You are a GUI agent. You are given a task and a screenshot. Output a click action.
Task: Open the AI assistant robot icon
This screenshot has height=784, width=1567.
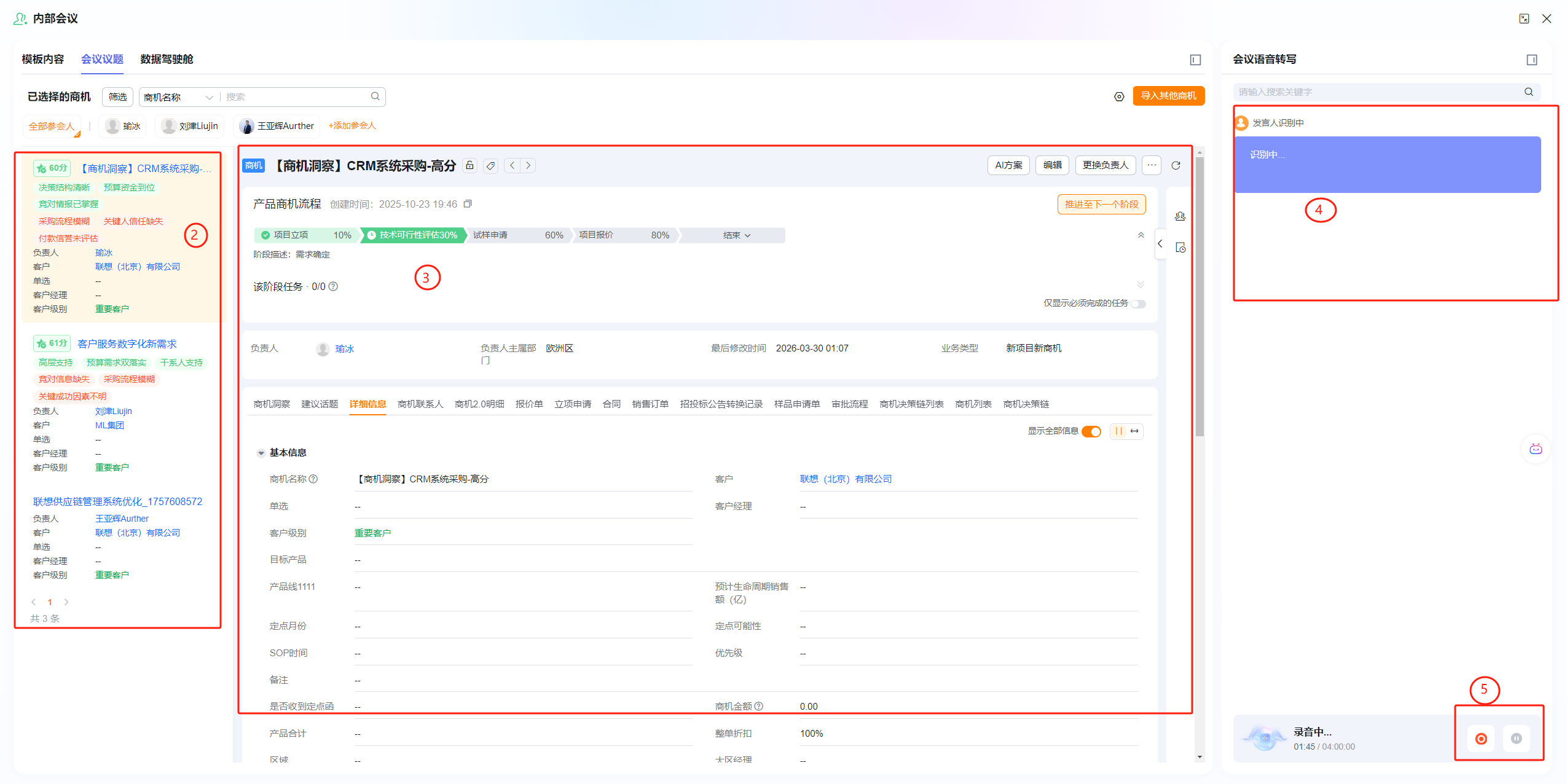(1536, 449)
